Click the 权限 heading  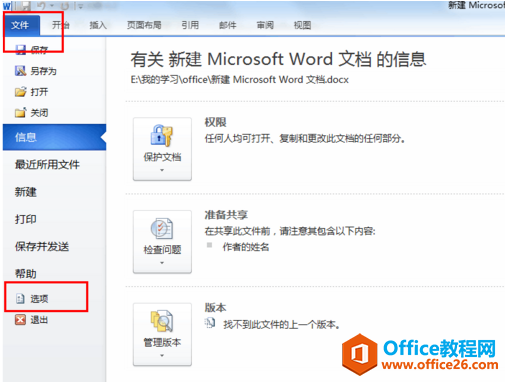215,122
